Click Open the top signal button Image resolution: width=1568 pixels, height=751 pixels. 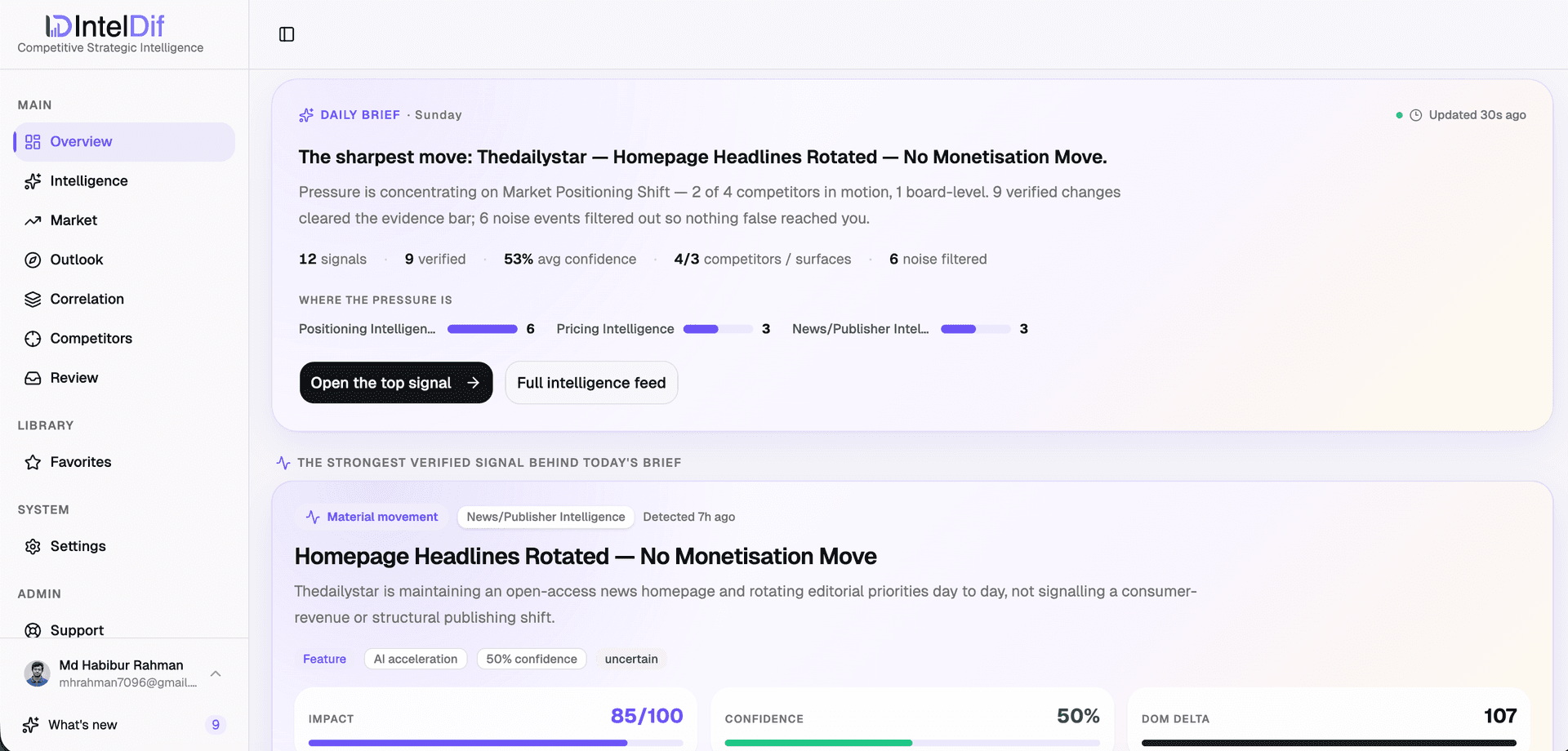(396, 383)
